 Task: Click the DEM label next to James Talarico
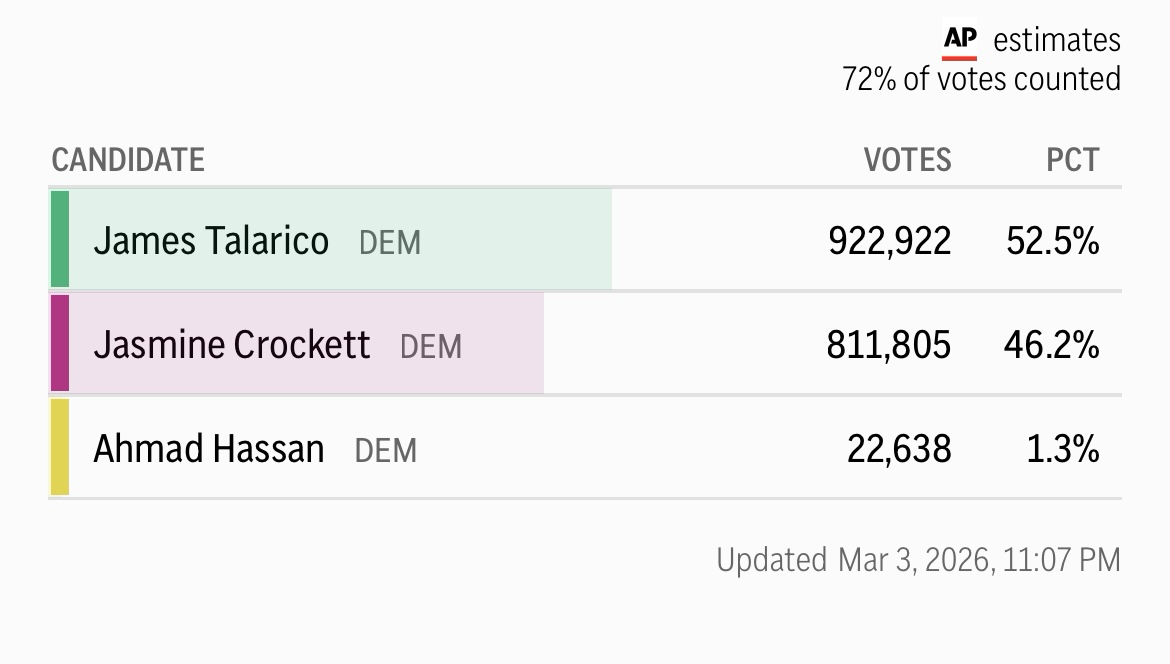(x=390, y=243)
